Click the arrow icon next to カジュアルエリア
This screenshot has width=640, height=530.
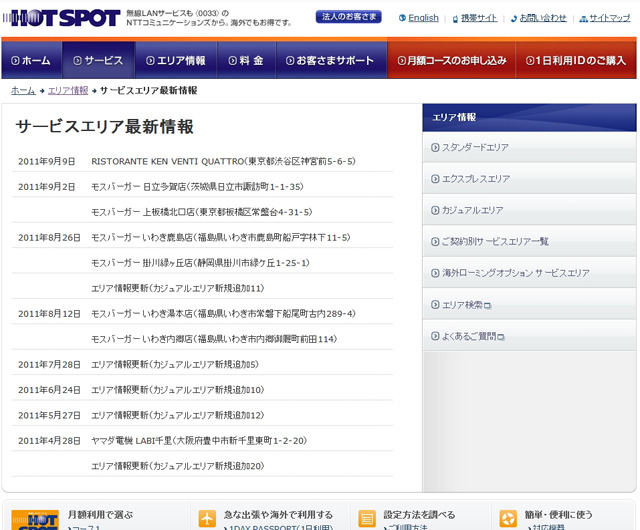435,210
